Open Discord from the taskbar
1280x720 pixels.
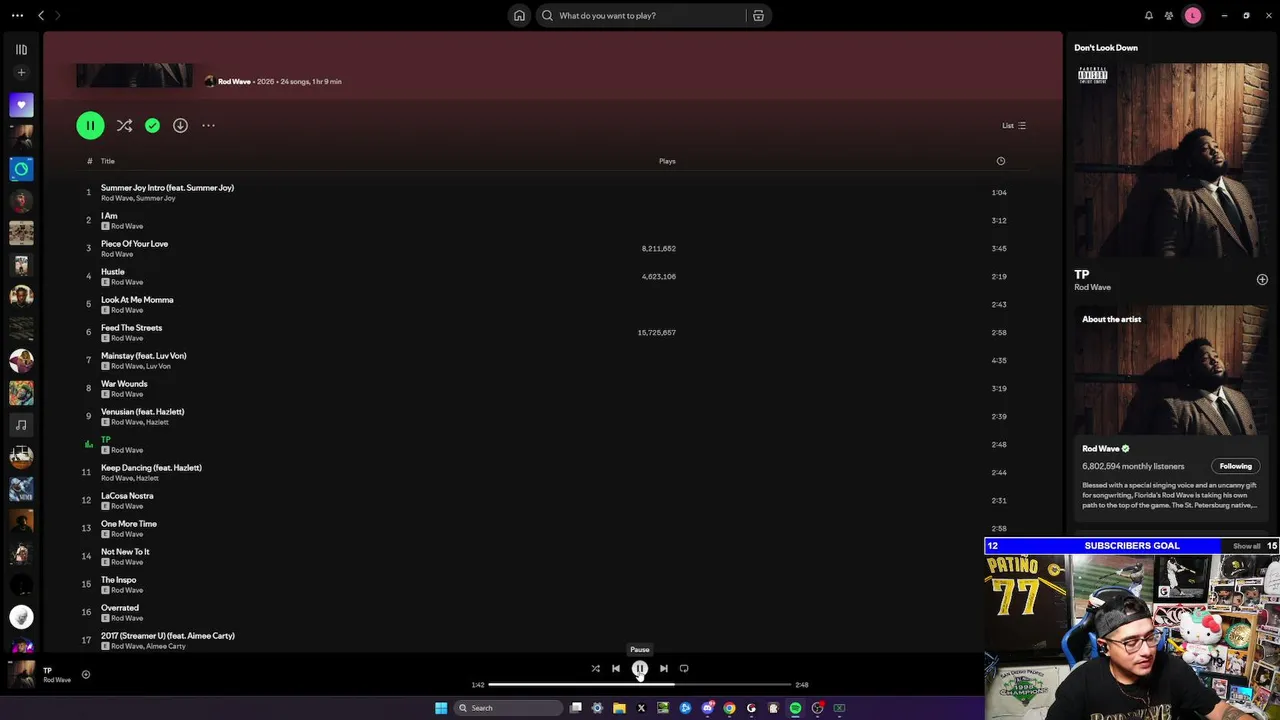[x=707, y=708]
